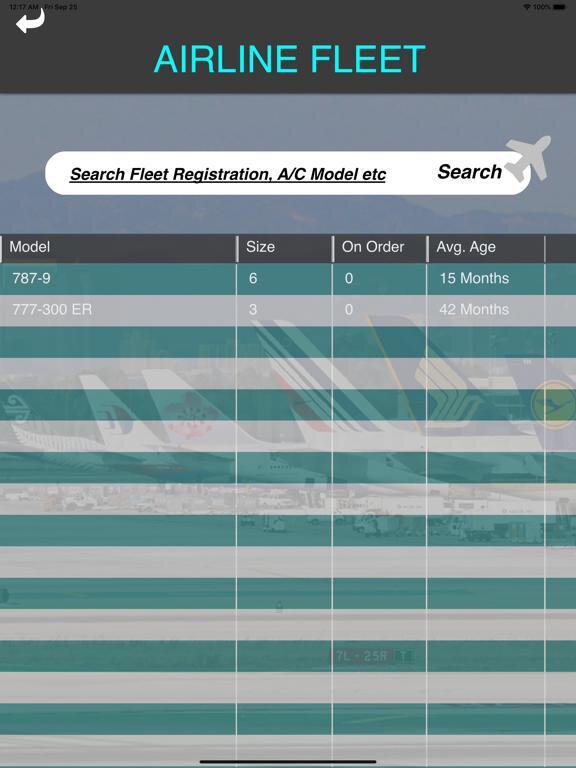
Task: Click the Avg. Age column header
Action: [486, 247]
